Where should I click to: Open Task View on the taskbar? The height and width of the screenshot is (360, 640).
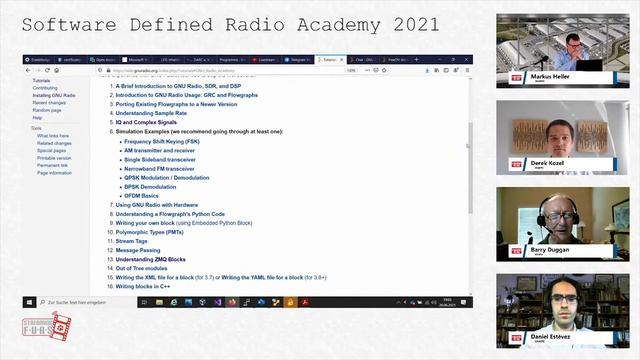pyautogui.click(x=144, y=302)
